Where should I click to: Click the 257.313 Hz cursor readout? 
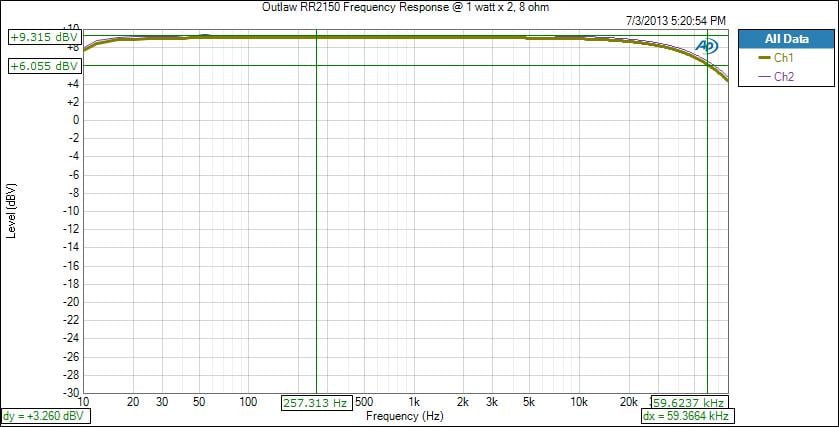[x=316, y=403]
